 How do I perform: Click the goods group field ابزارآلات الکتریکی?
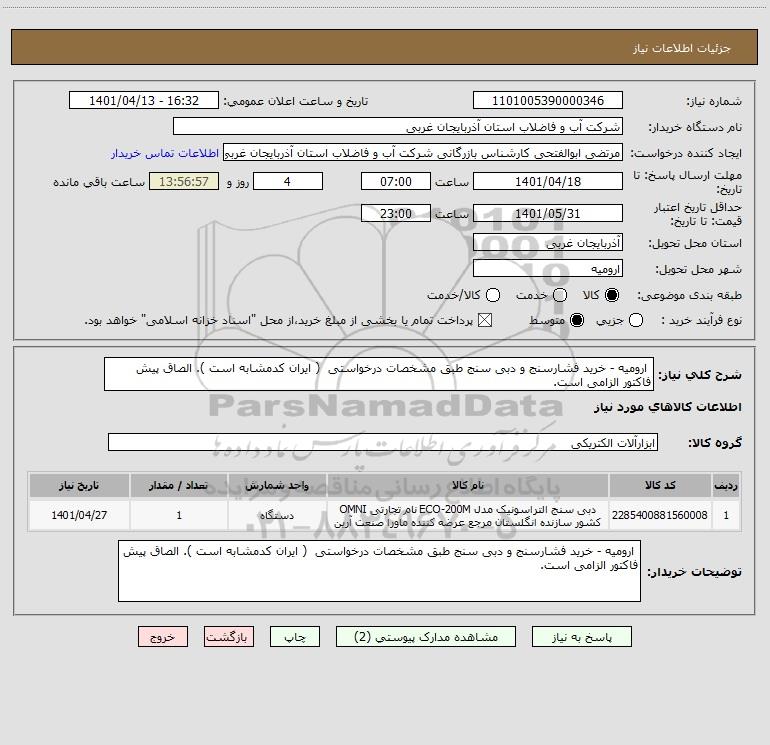(x=383, y=442)
